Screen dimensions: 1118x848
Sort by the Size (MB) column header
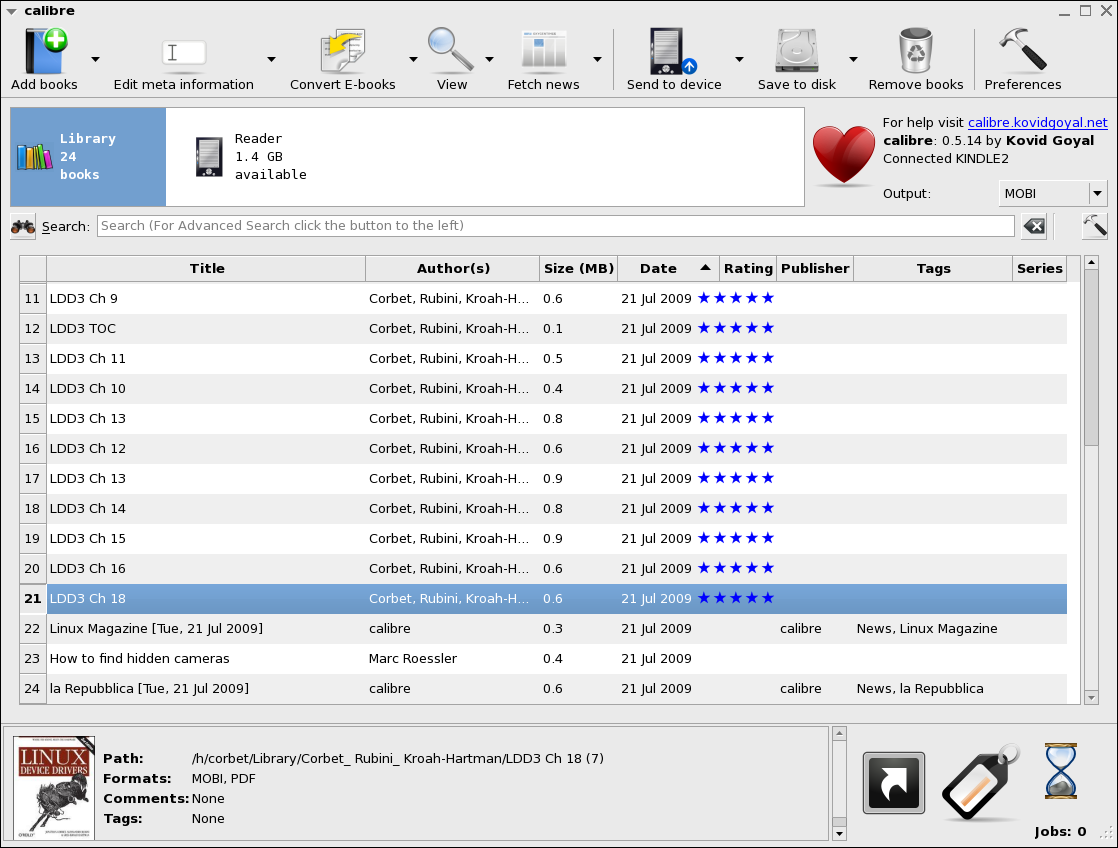[x=578, y=268]
